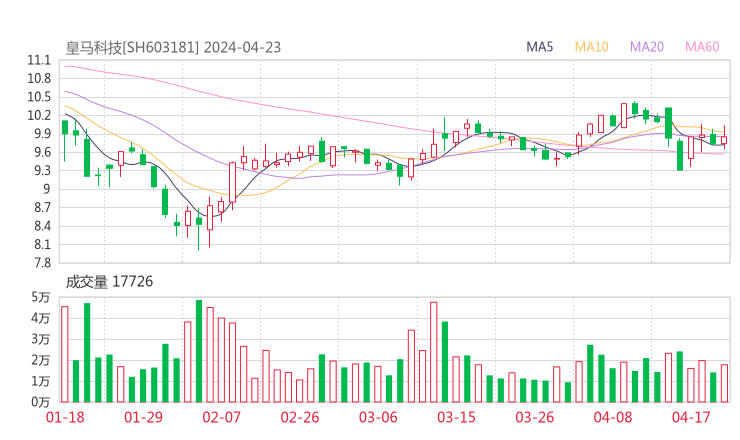Click the 04-17 date label

pyautogui.click(x=690, y=417)
